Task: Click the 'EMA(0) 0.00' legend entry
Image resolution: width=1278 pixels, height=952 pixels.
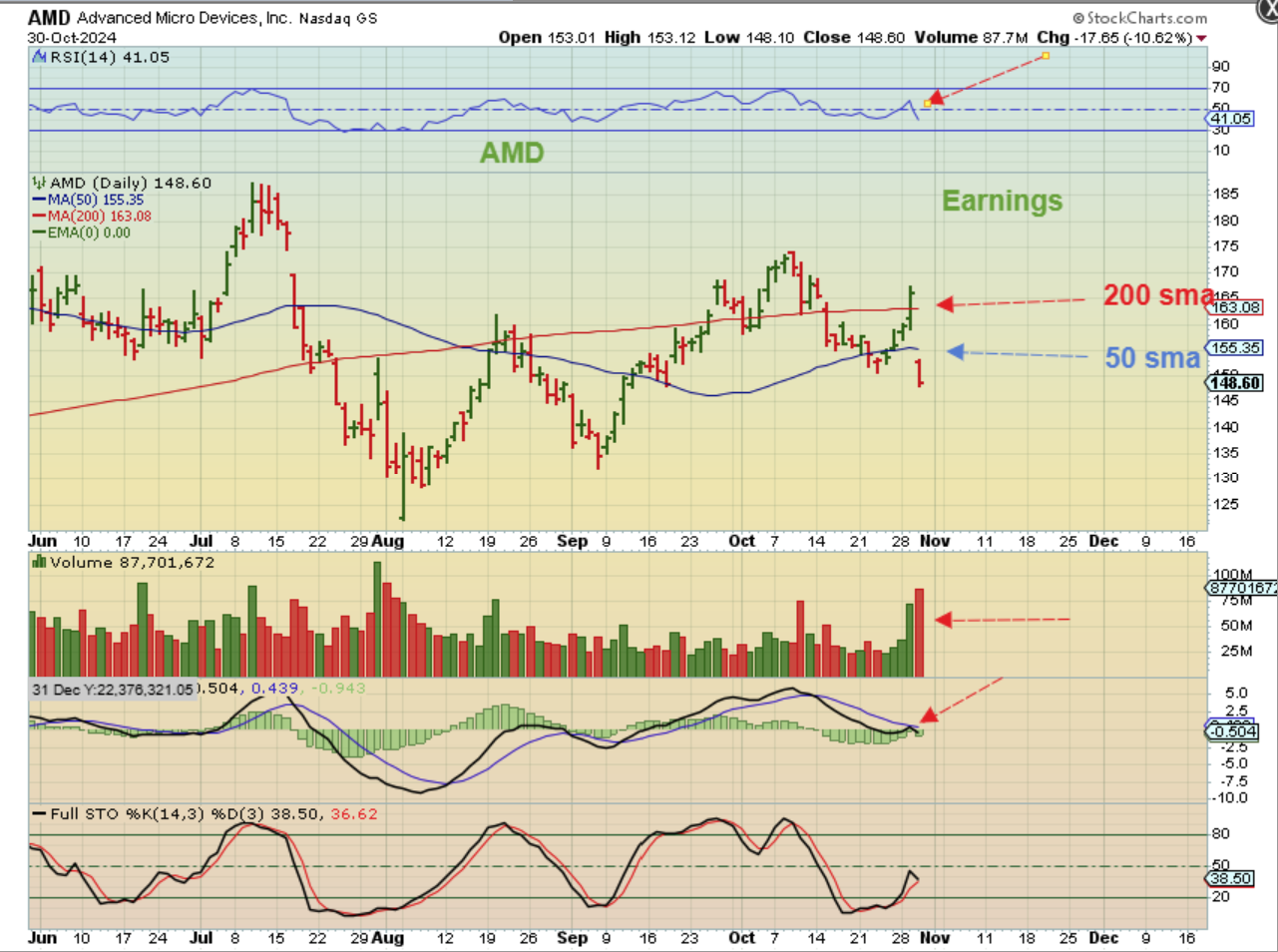Action: click(x=89, y=233)
